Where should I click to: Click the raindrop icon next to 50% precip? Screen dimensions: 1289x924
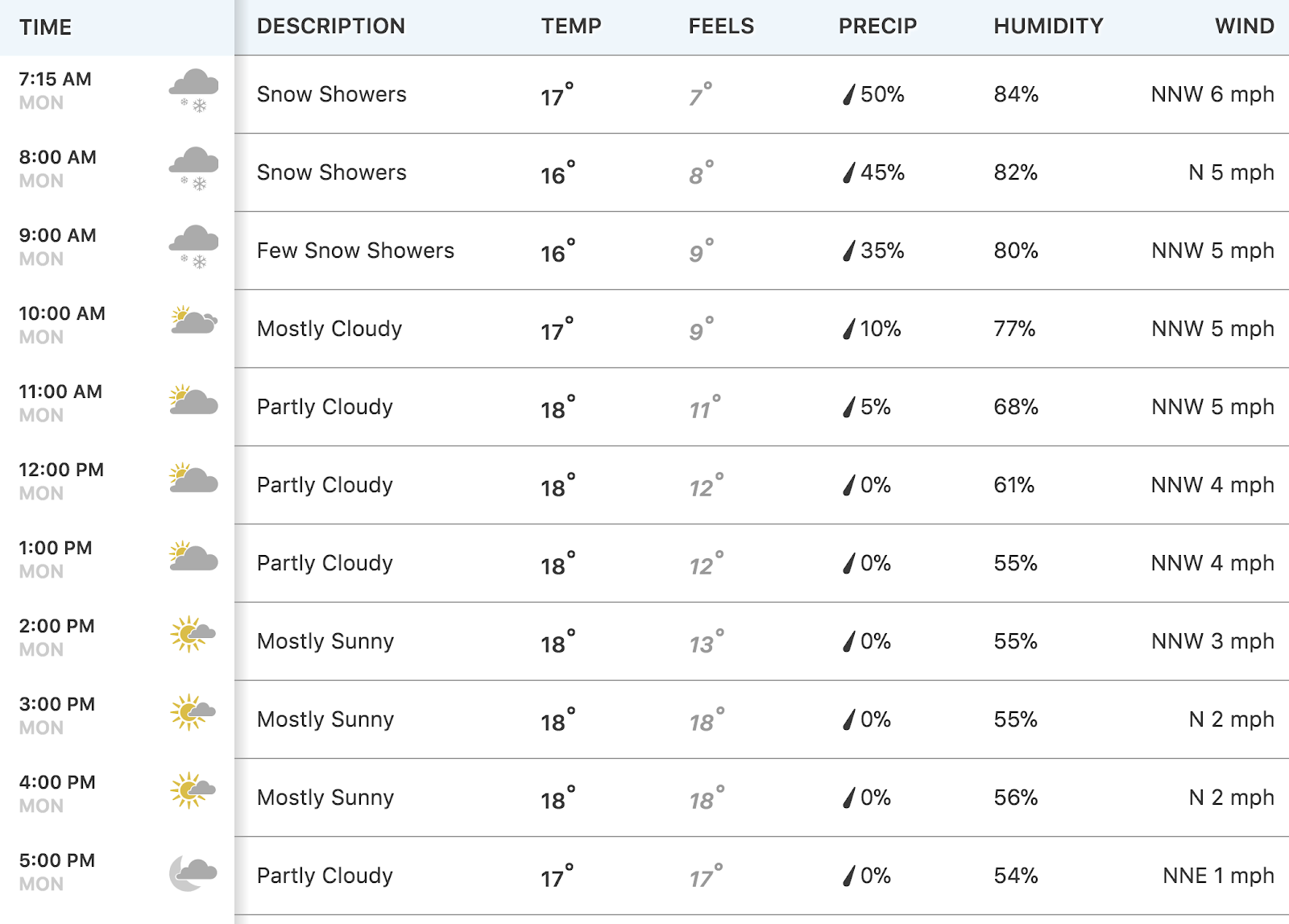[848, 95]
